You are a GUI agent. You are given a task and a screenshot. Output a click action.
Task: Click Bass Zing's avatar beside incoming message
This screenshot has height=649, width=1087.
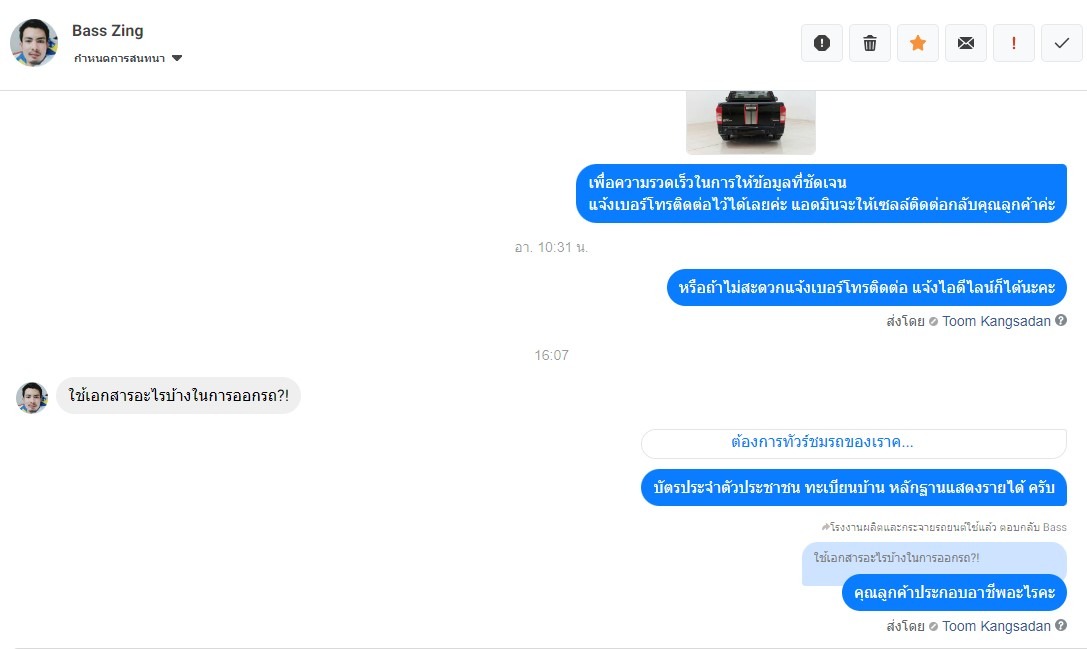(x=32, y=397)
